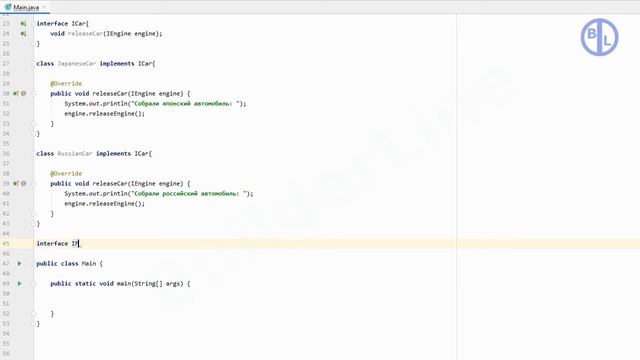The width and height of the screenshot is (640, 360).
Task: Toggle the fold marker on line 42
Action: point(34,214)
